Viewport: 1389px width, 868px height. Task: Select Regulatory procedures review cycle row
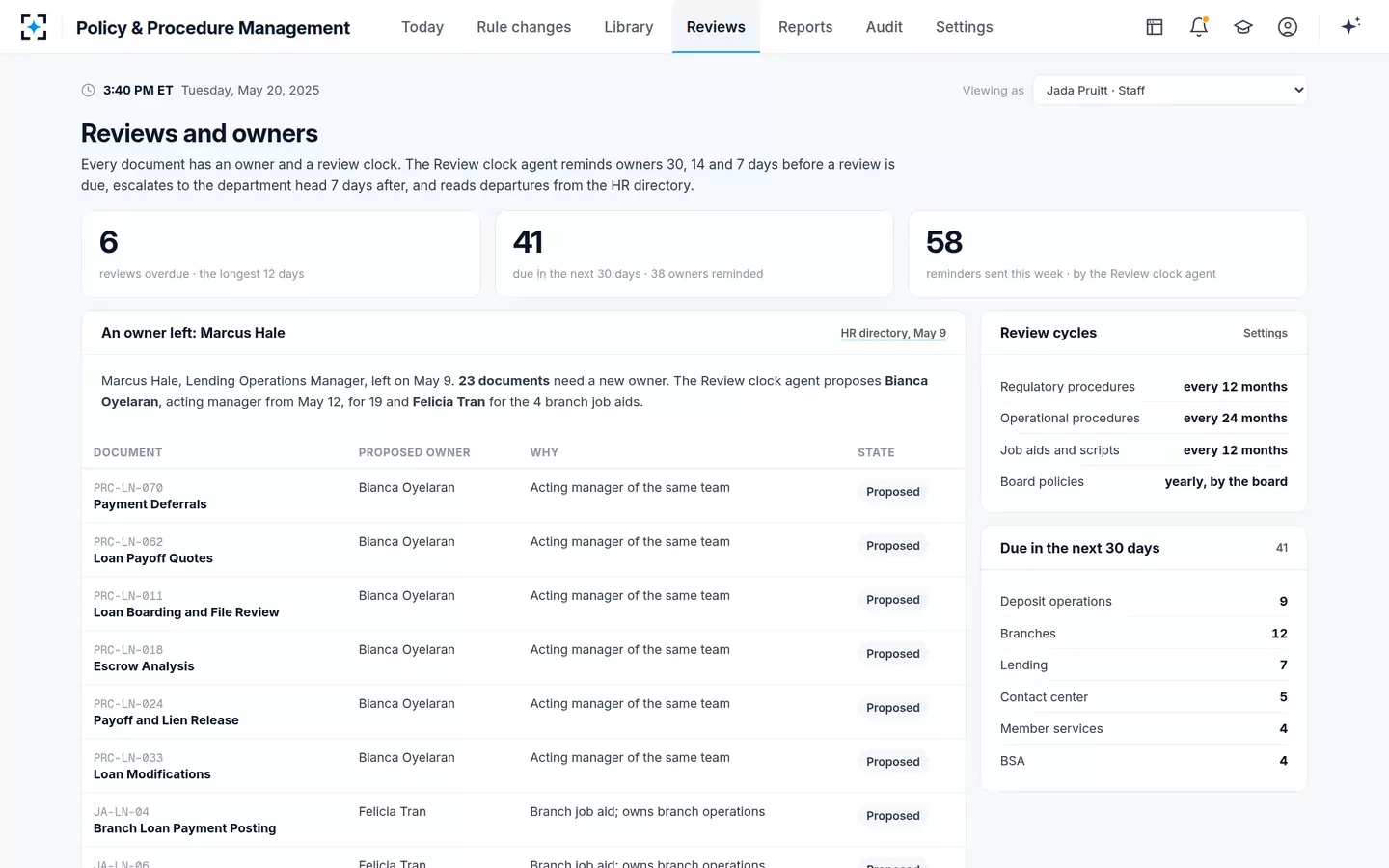click(1144, 387)
